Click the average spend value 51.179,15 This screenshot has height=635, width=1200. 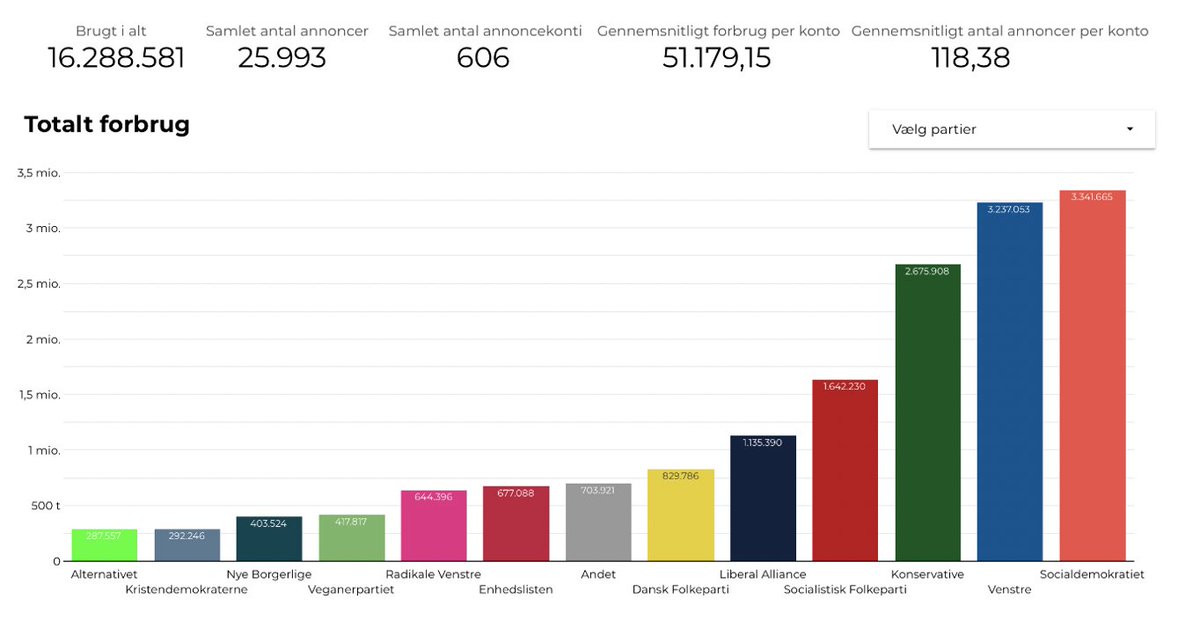pos(717,58)
